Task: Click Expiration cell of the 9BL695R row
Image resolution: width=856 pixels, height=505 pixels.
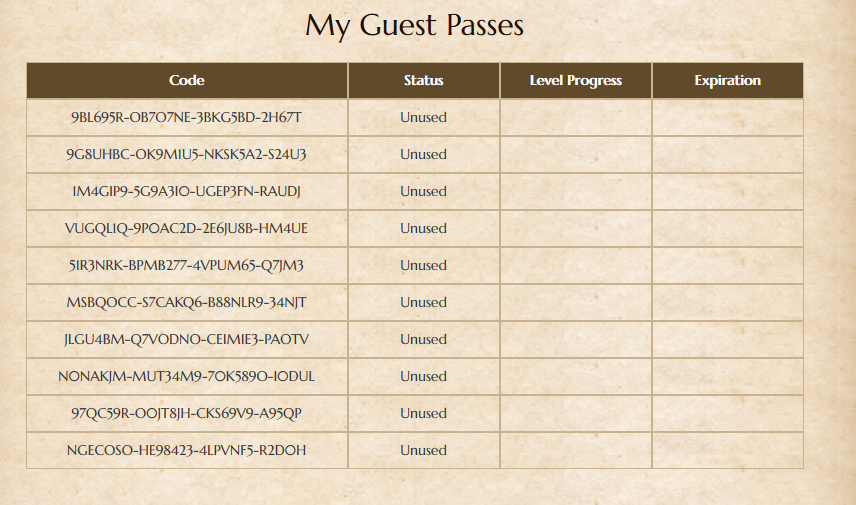Action: [x=727, y=117]
